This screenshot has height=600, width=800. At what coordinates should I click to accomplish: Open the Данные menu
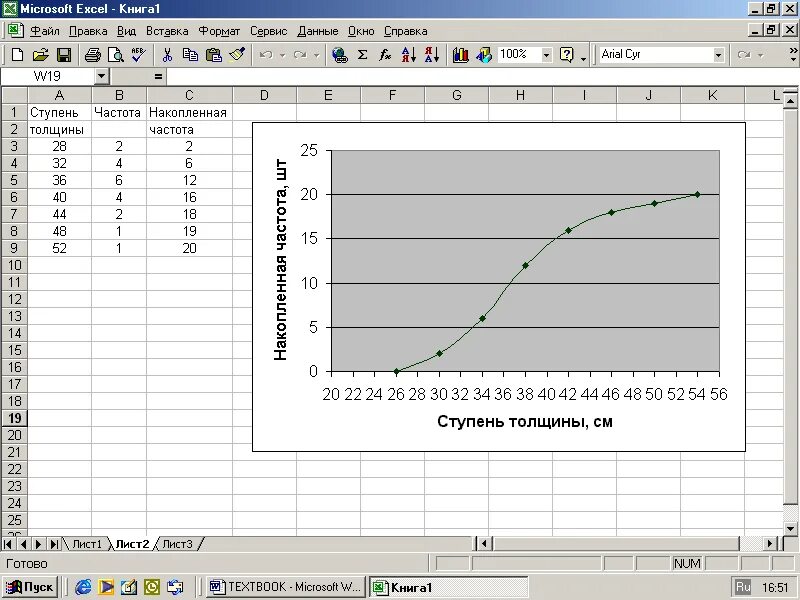[x=317, y=31]
